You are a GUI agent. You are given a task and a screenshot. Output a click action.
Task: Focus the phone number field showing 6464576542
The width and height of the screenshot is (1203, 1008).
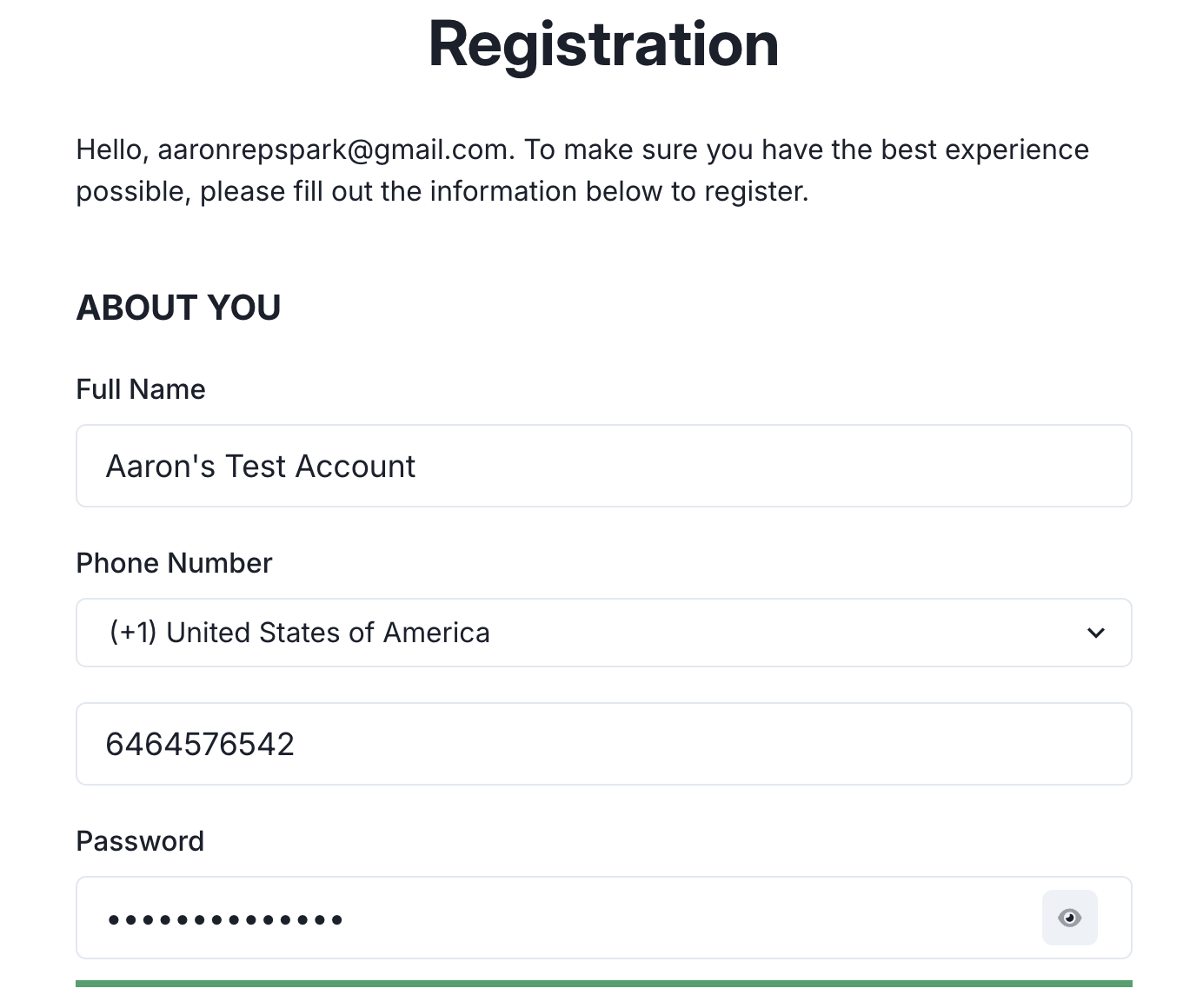point(604,744)
